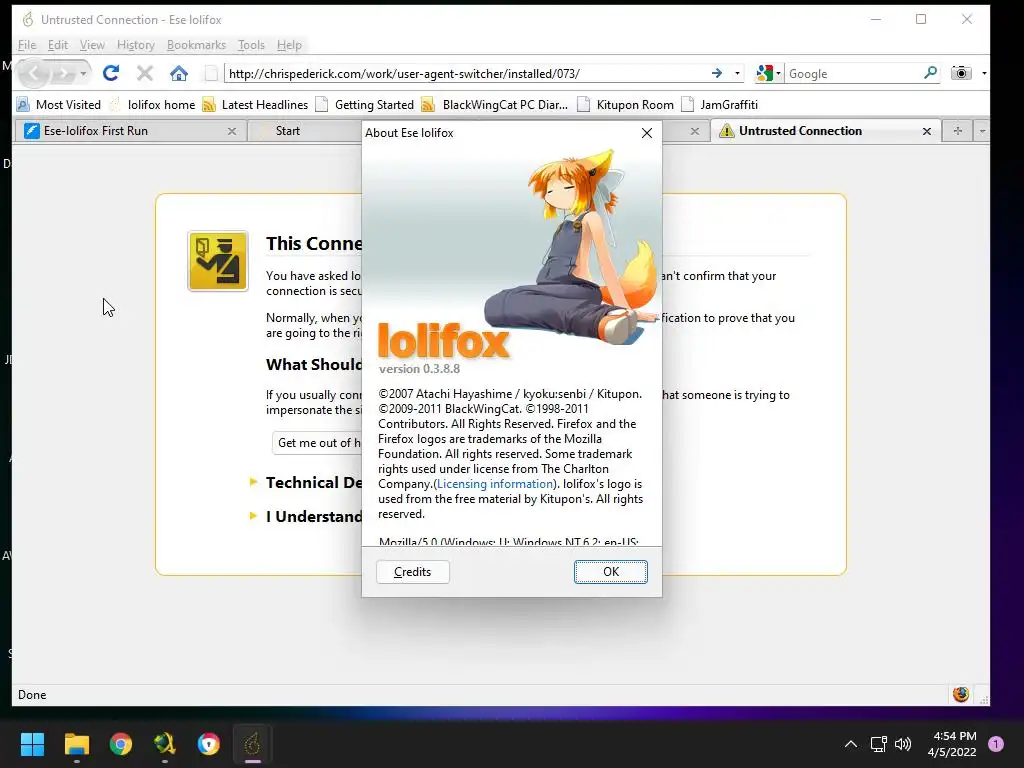Viewport: 1024px width, 768px height.
Task: Close the Ese-lolifox First Run tab
Action: [x=232, y=131]
